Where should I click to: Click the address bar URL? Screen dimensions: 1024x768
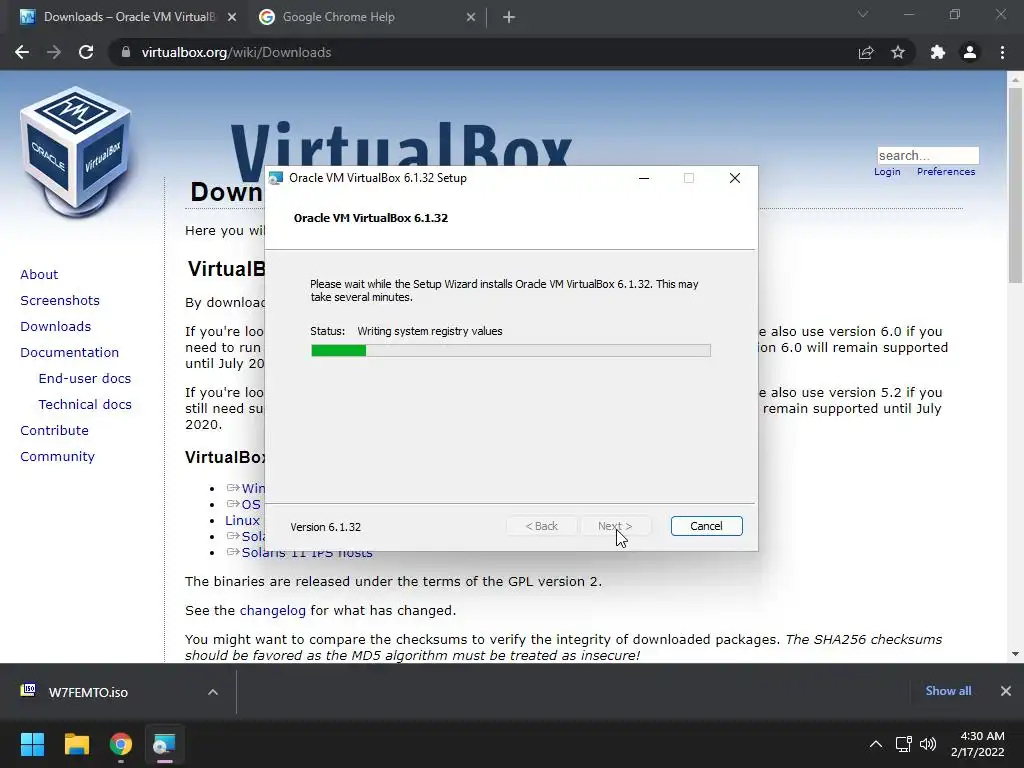[x=236, y=52]
